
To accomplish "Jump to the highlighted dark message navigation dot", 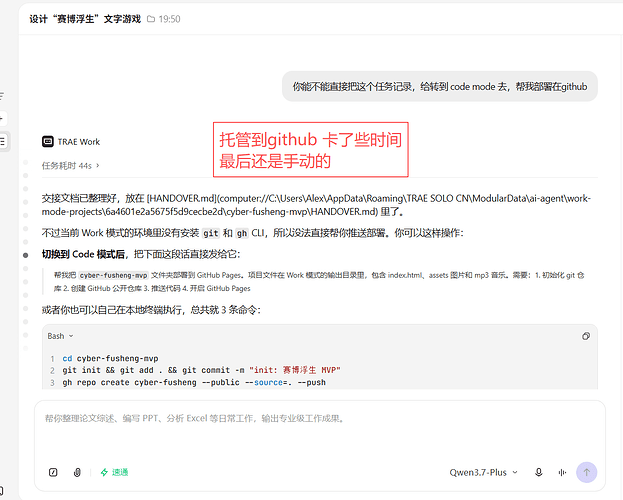I will click(x=25, y=255).
